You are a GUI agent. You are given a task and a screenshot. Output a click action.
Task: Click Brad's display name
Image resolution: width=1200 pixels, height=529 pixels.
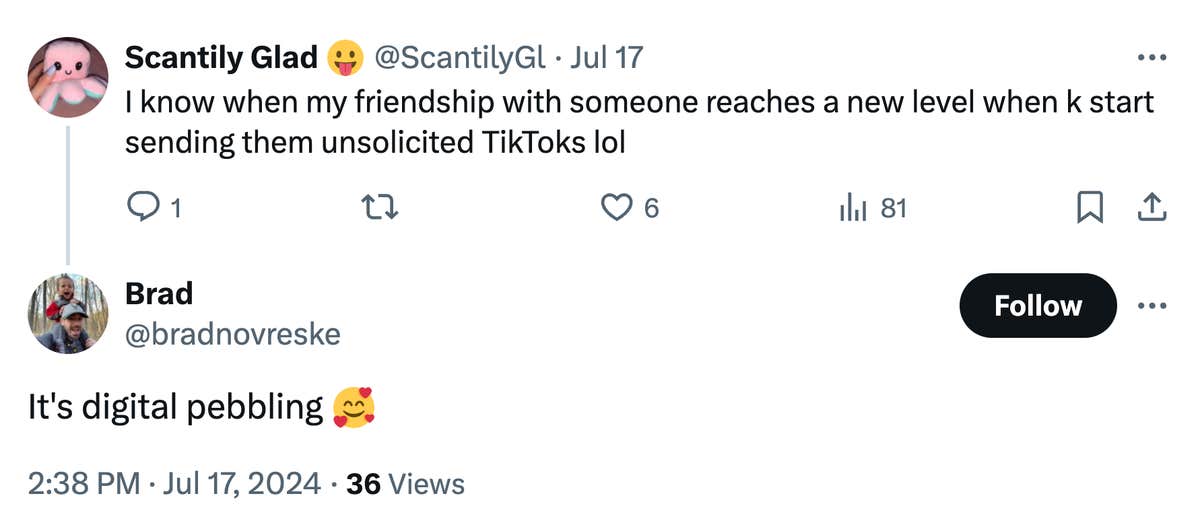pyautogui.click(x=159, y=294)
